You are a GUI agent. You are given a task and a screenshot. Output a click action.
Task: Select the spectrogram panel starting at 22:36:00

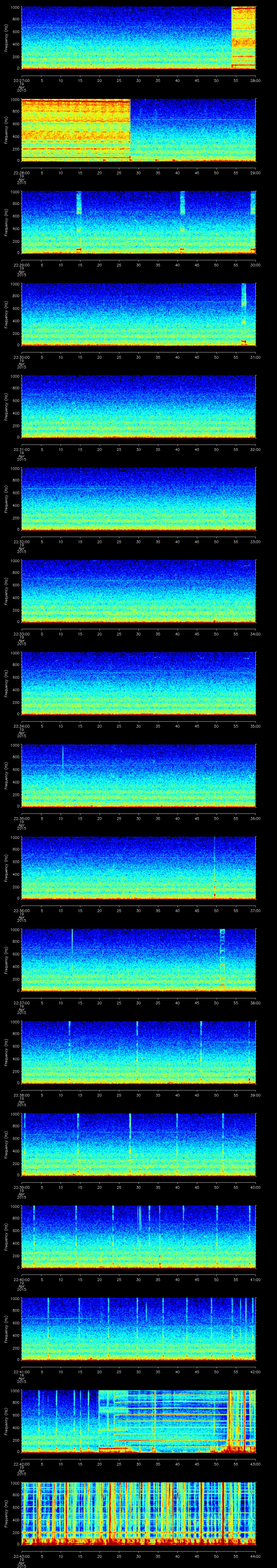click(x=138, y=868)
